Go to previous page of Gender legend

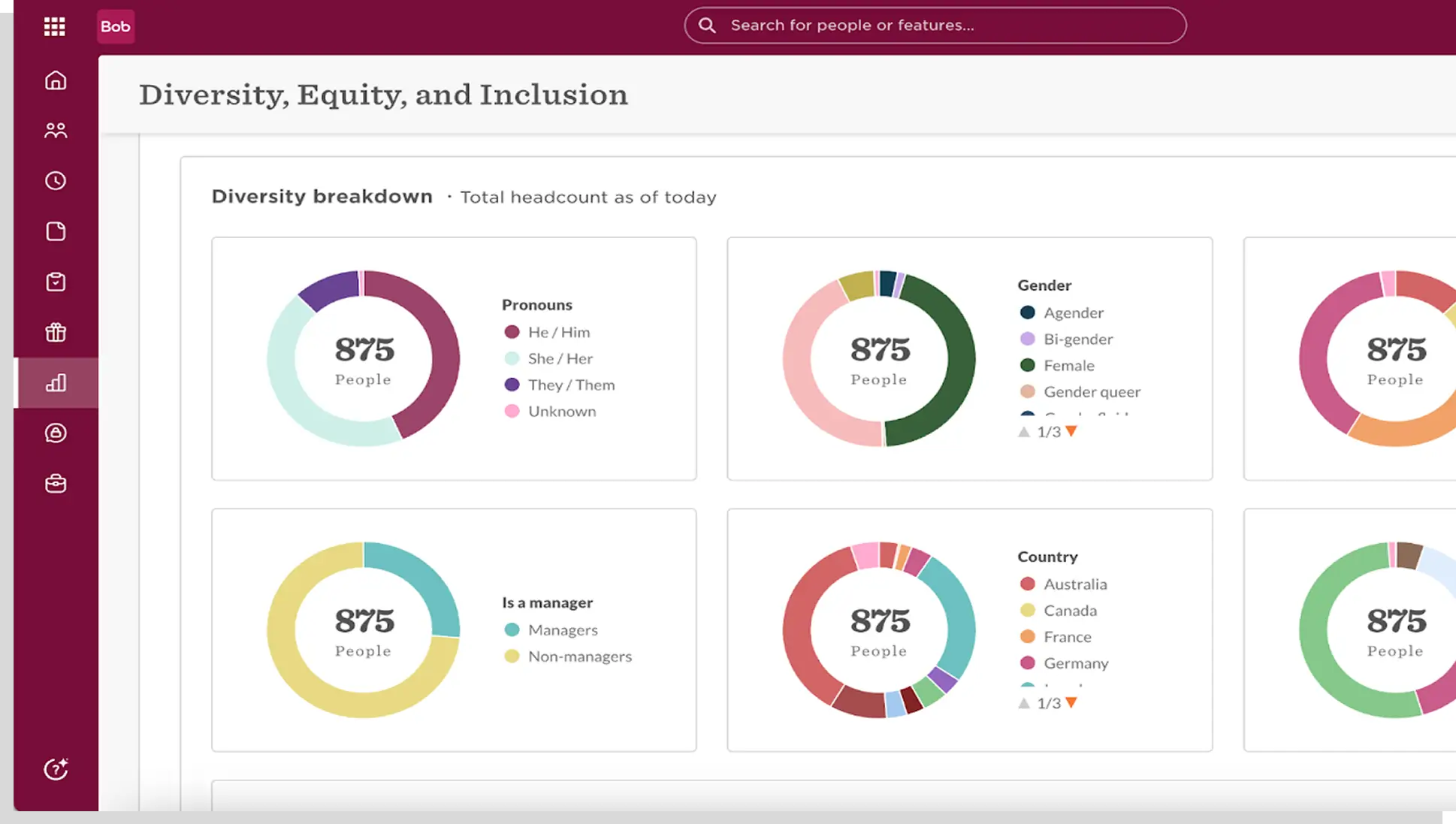coord(1024,432)
